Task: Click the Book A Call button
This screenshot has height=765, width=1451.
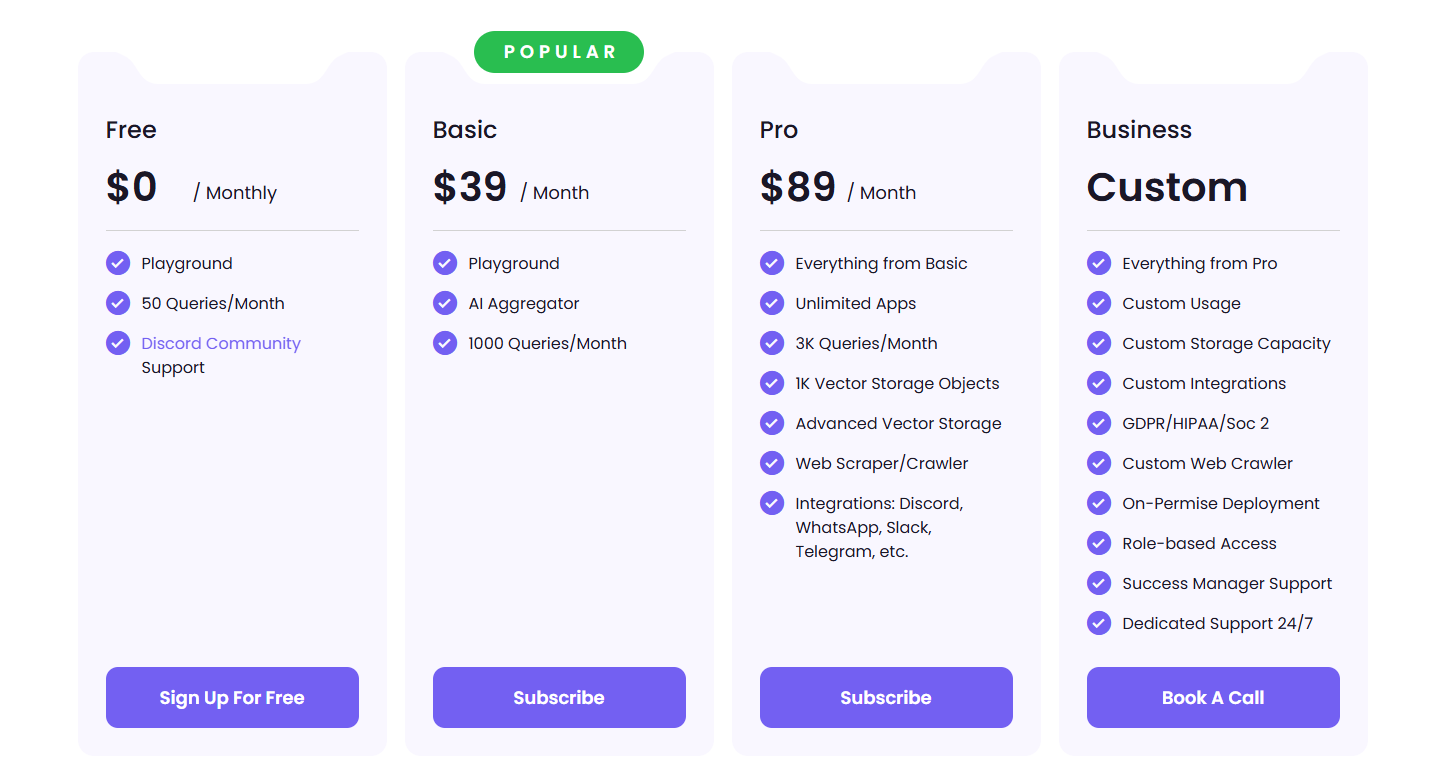Action: 1213,697
